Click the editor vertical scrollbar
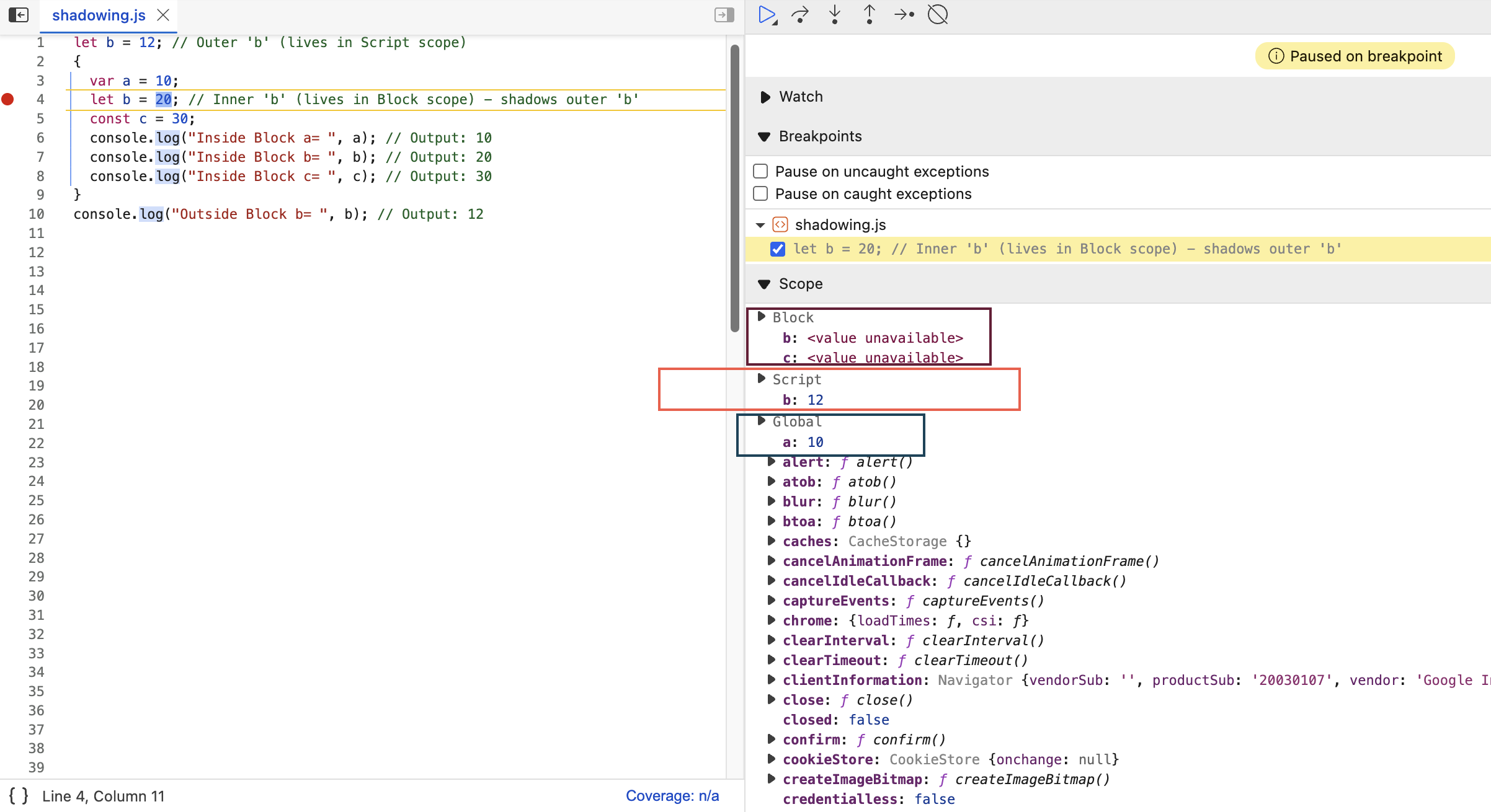1491x812 pixels. pyautogui.click(x=735, y=188)
